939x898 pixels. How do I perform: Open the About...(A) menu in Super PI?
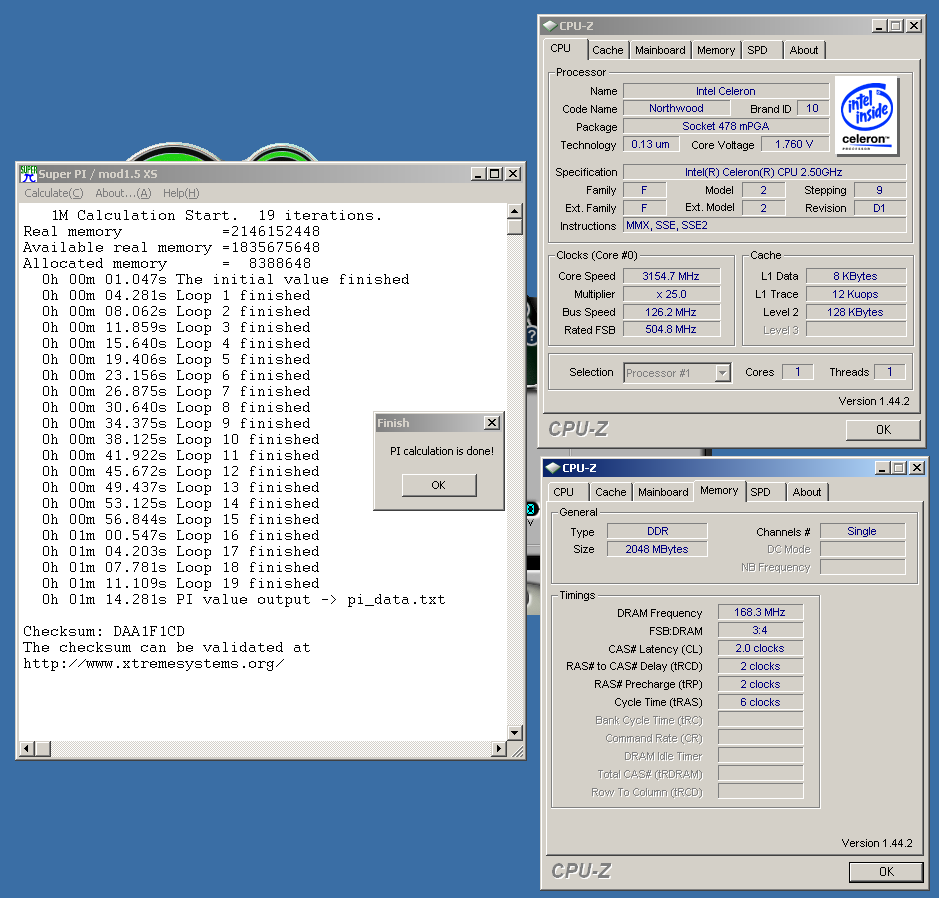(x=123, y=193)
